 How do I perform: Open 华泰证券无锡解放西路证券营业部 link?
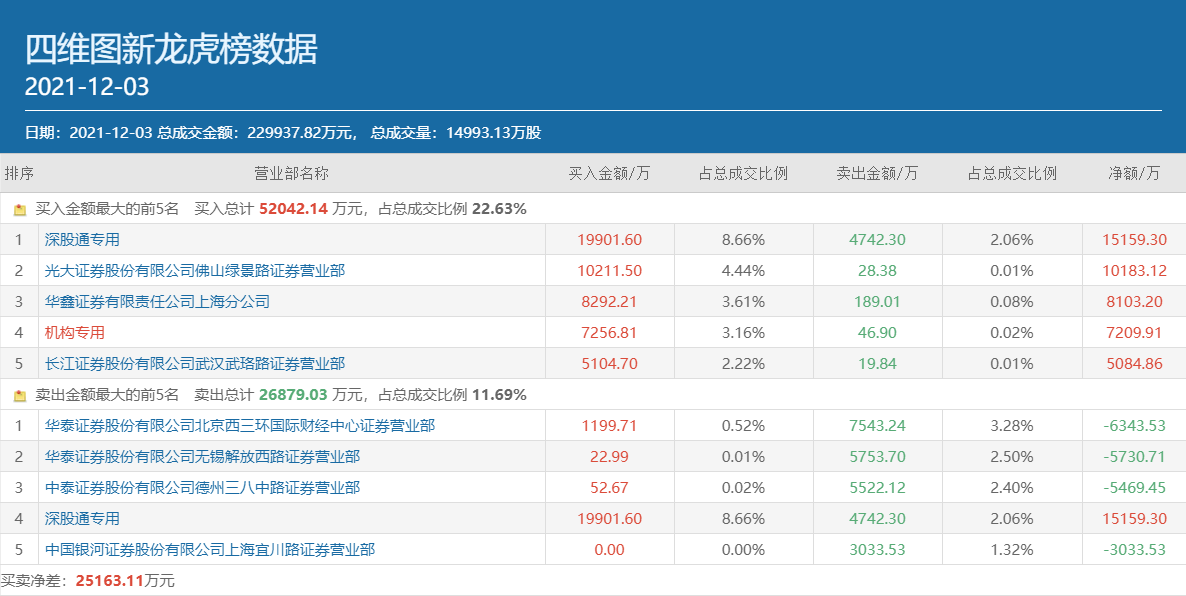point(202,457)
